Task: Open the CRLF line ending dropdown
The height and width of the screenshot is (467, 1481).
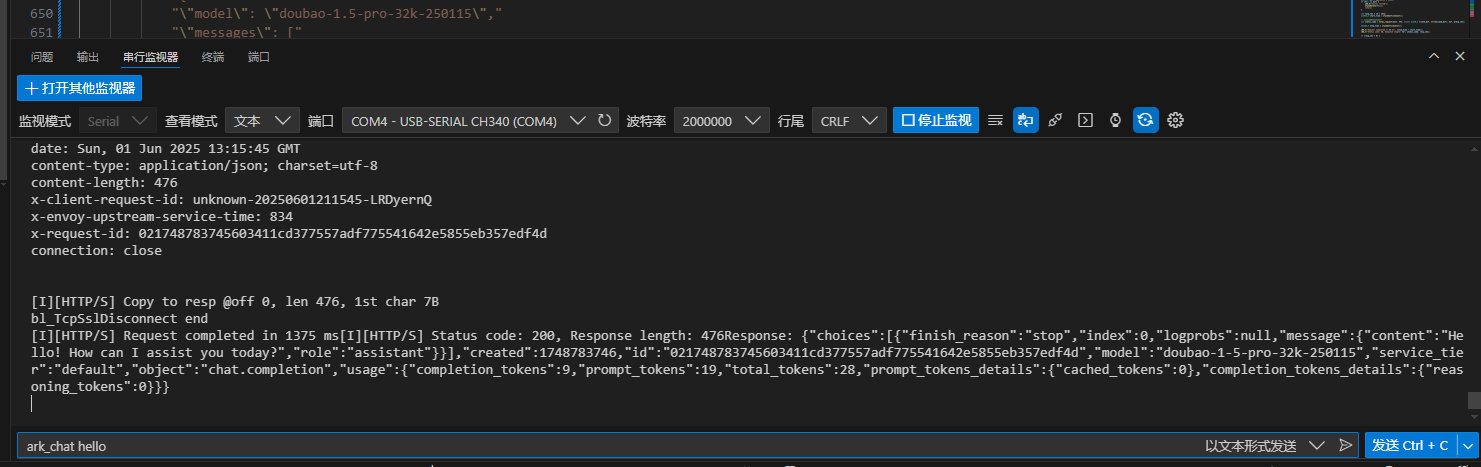Action: coord(849,120)
